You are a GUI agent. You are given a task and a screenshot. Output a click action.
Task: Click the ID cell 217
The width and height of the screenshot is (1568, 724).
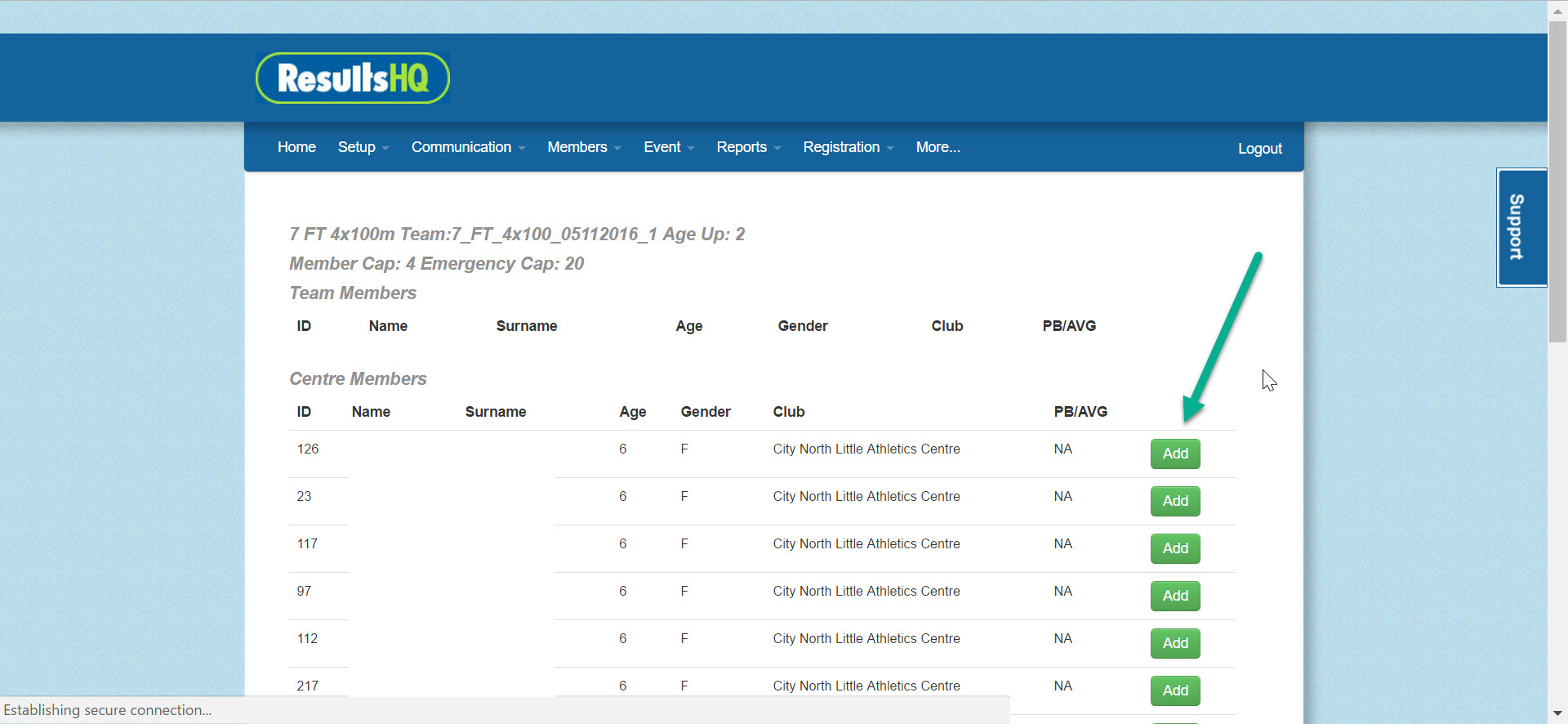point(308,686)
